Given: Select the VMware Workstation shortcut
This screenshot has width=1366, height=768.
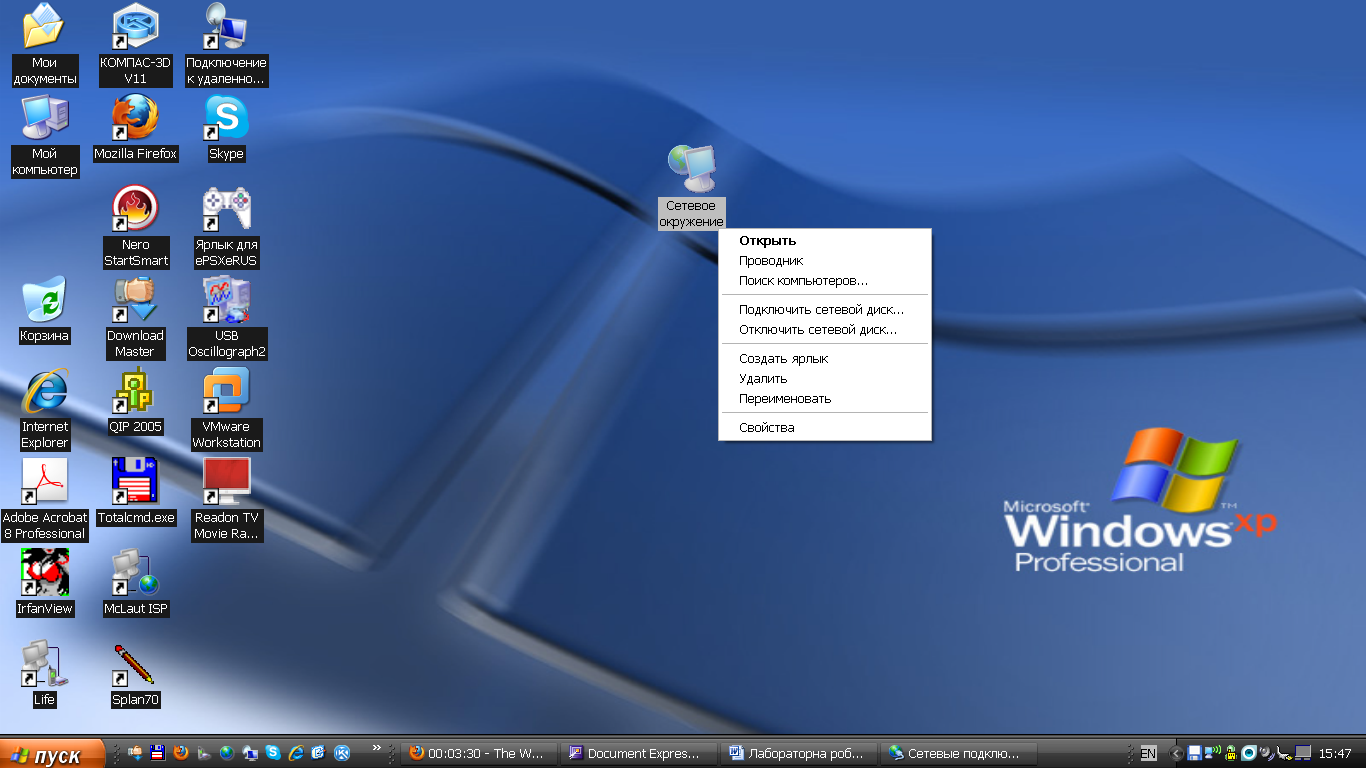Looking at the screenshot, I should pyautogui.click(x=226, y=409).
